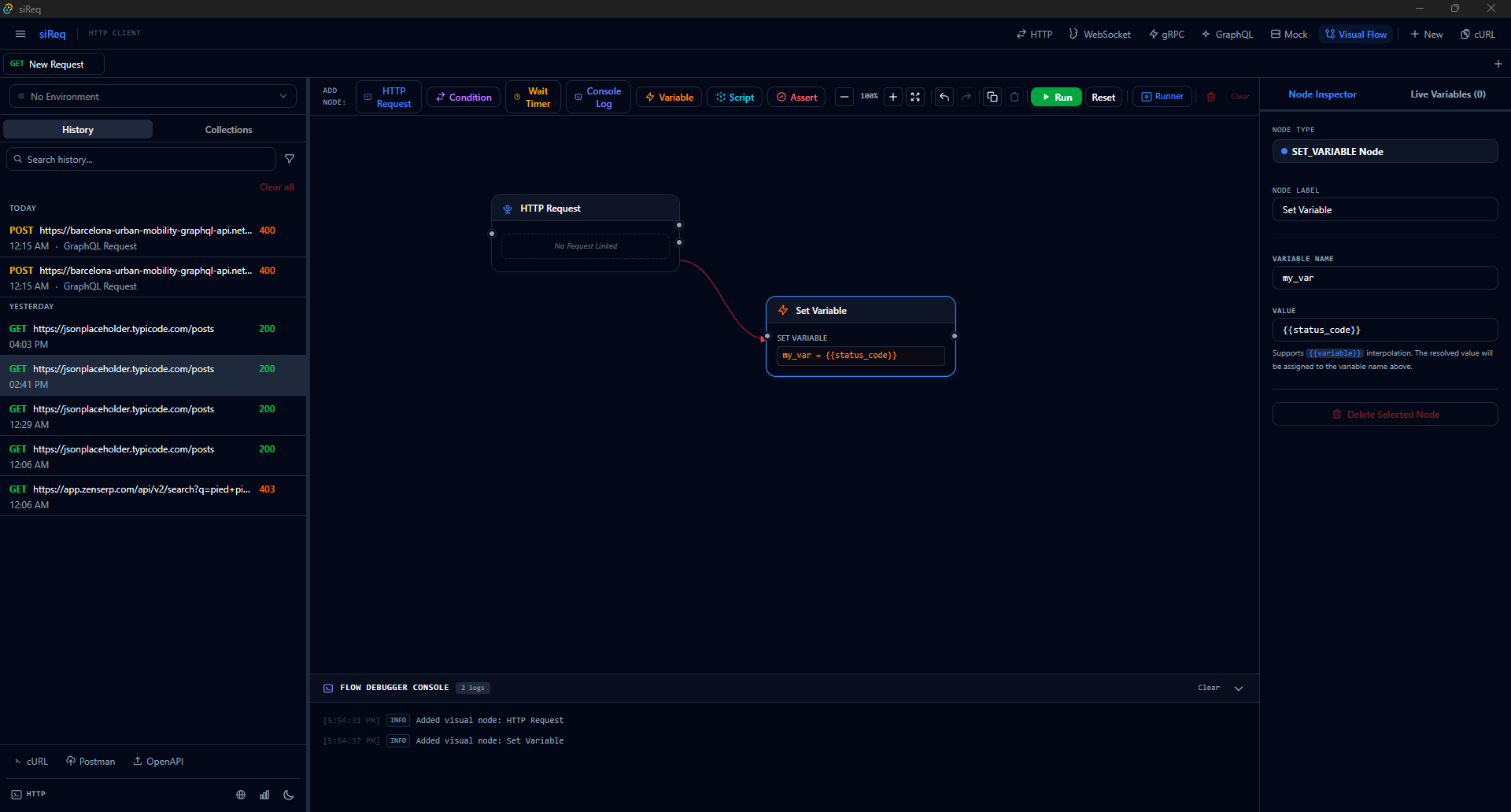The width and height of the screenshot is (1511, 812).
Task: Add a new request tab with plus icon
Action: pos(1498,64)
